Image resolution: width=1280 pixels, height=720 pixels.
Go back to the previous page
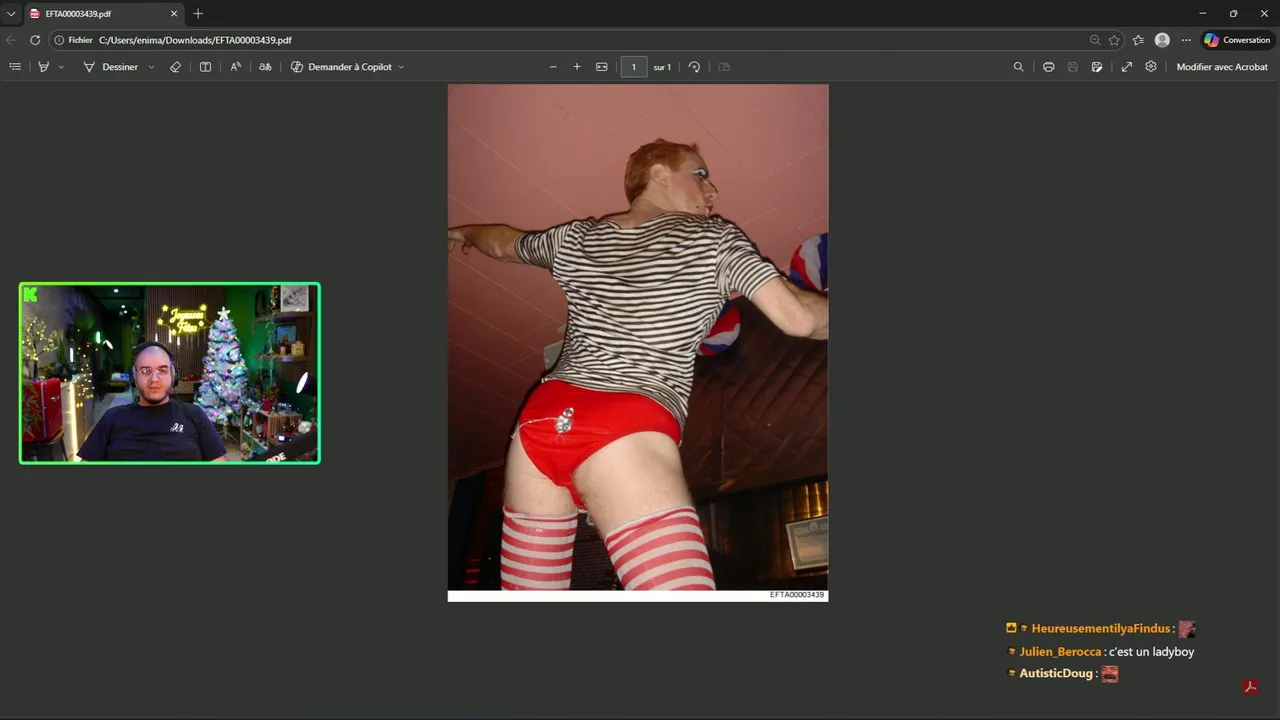point(11,40)
